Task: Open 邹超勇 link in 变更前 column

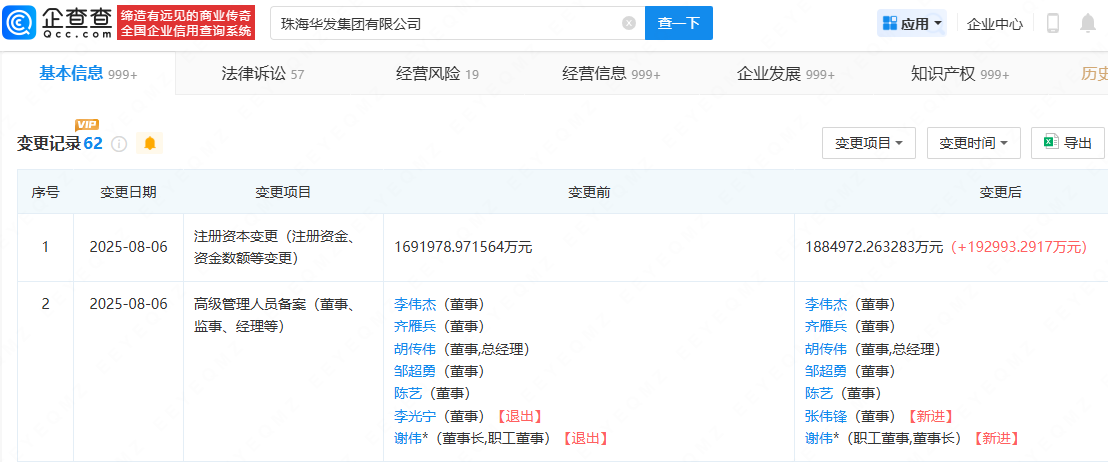Action: 415,371
